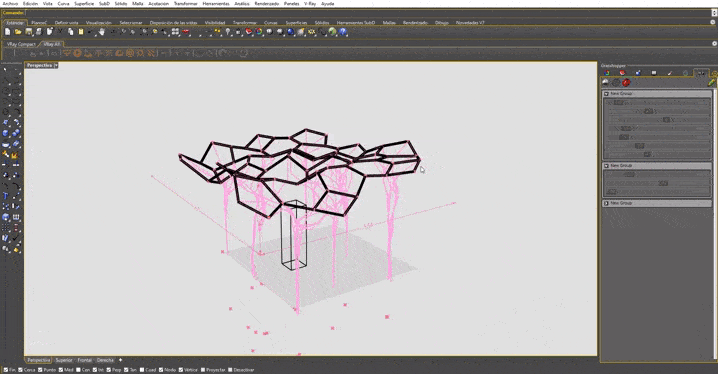Enable the Proyectar snap checkbox

pyautogui.click(x=203, y=369)
